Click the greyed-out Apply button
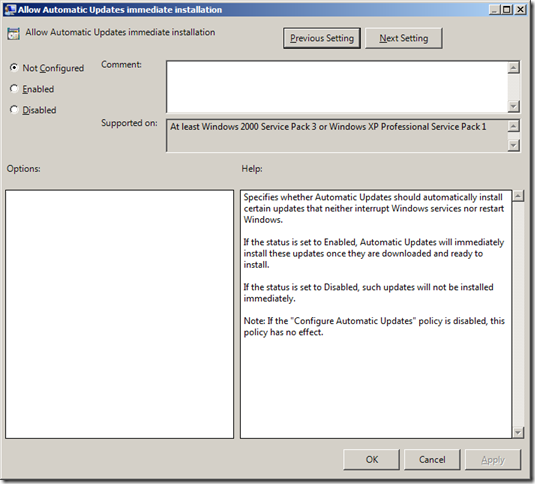 (493, 459)
